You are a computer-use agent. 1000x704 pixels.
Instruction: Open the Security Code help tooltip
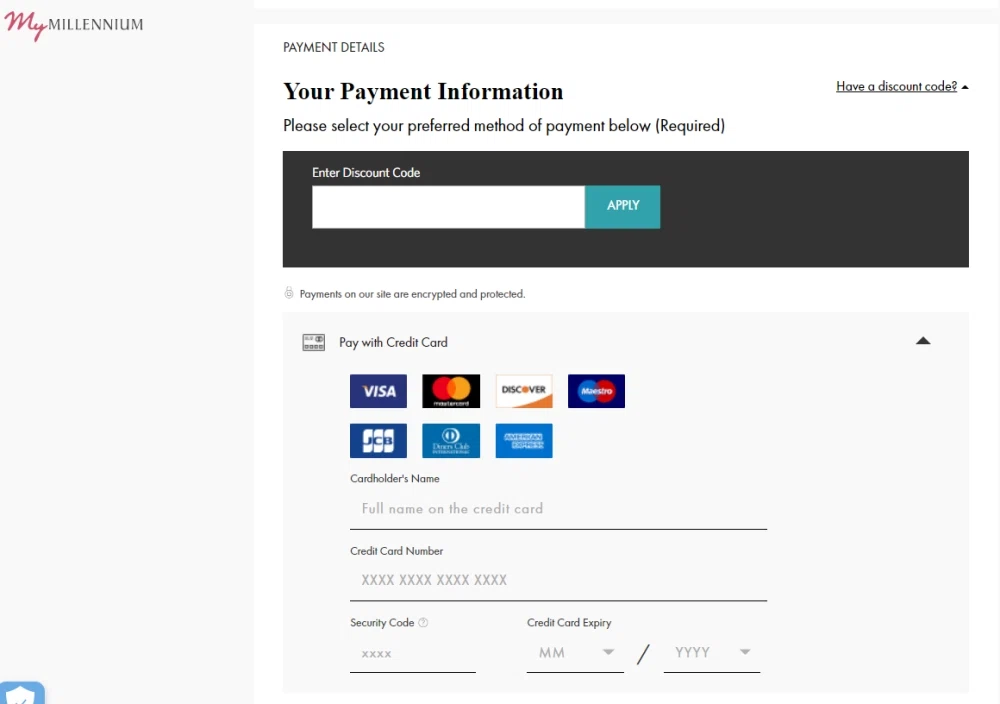422,622
